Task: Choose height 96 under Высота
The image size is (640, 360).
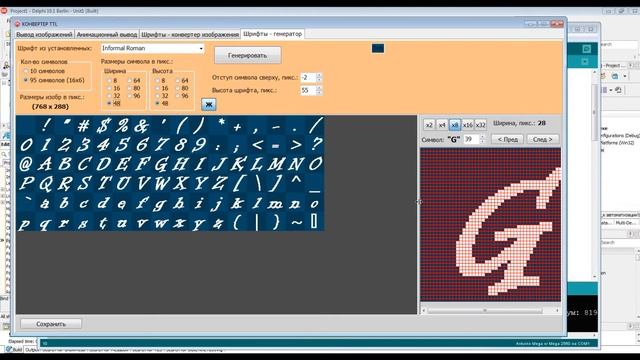Action: 182,96
